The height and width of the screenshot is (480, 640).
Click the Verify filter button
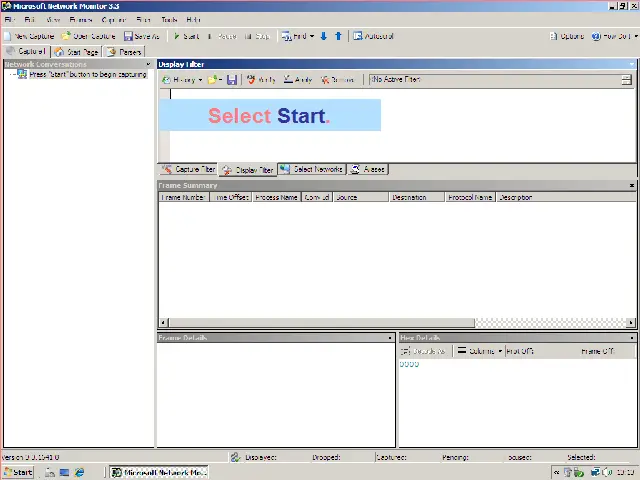point(261,80)
